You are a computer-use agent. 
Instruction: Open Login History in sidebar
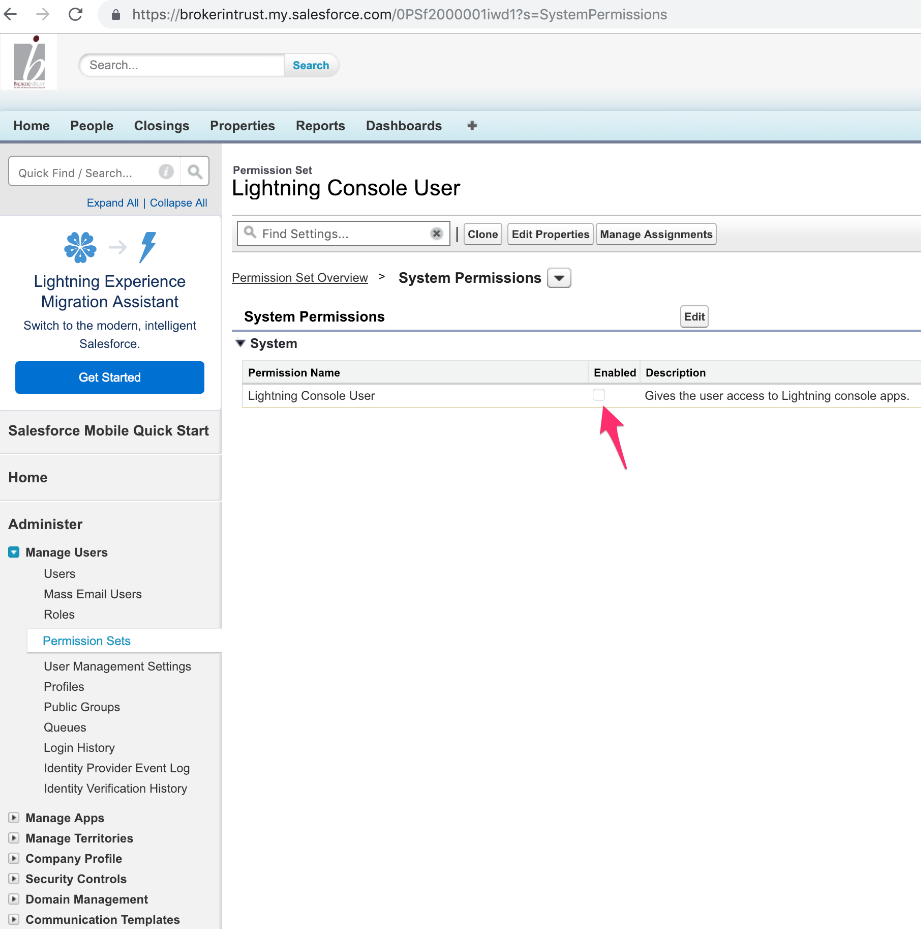(79, 748)
